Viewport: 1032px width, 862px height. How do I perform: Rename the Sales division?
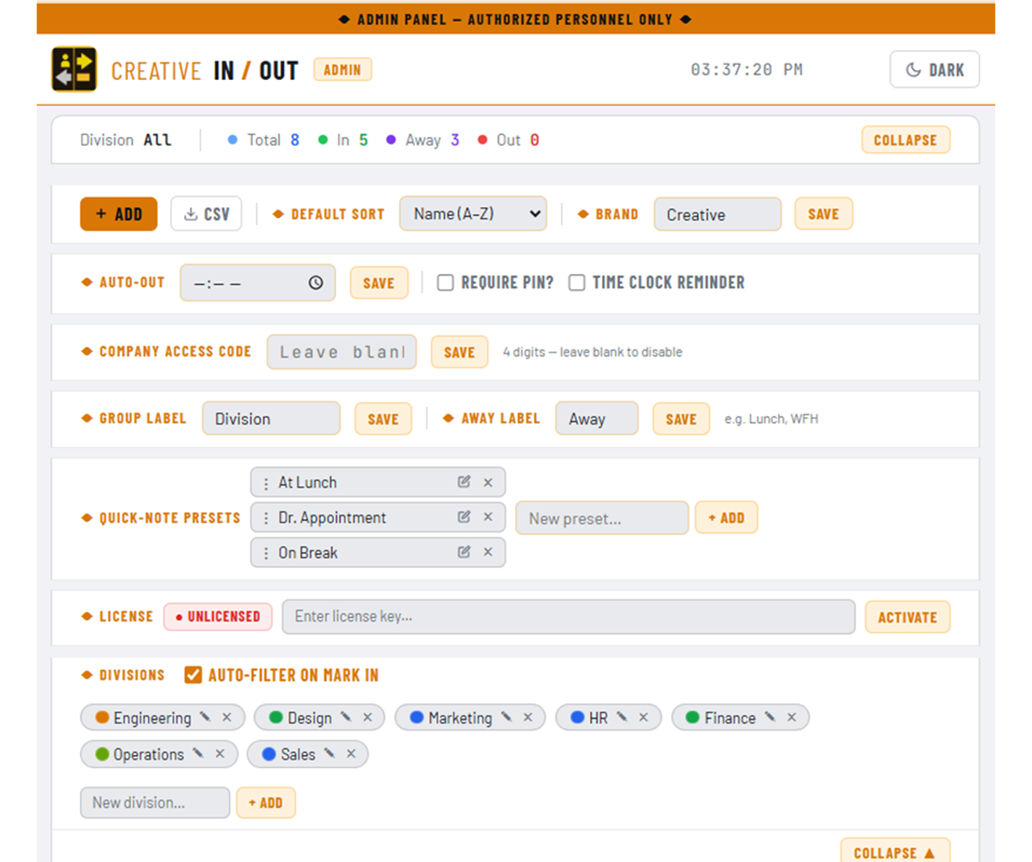[x=330, y=753]
